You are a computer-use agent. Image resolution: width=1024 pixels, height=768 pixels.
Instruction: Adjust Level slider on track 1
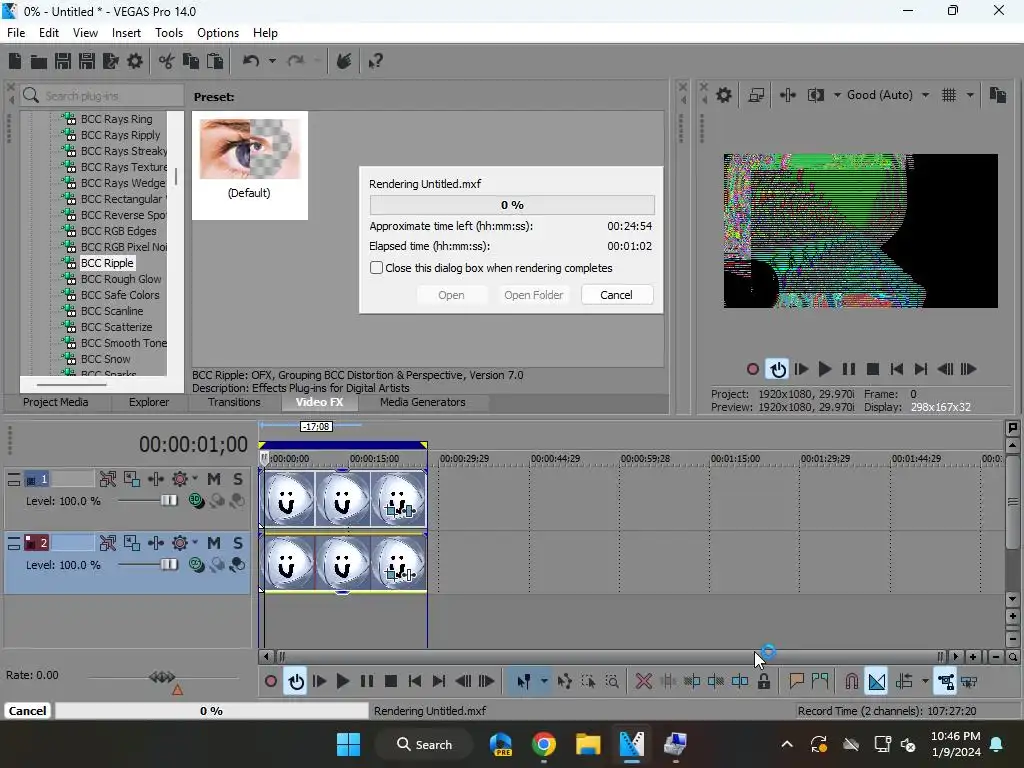point(168,501)
